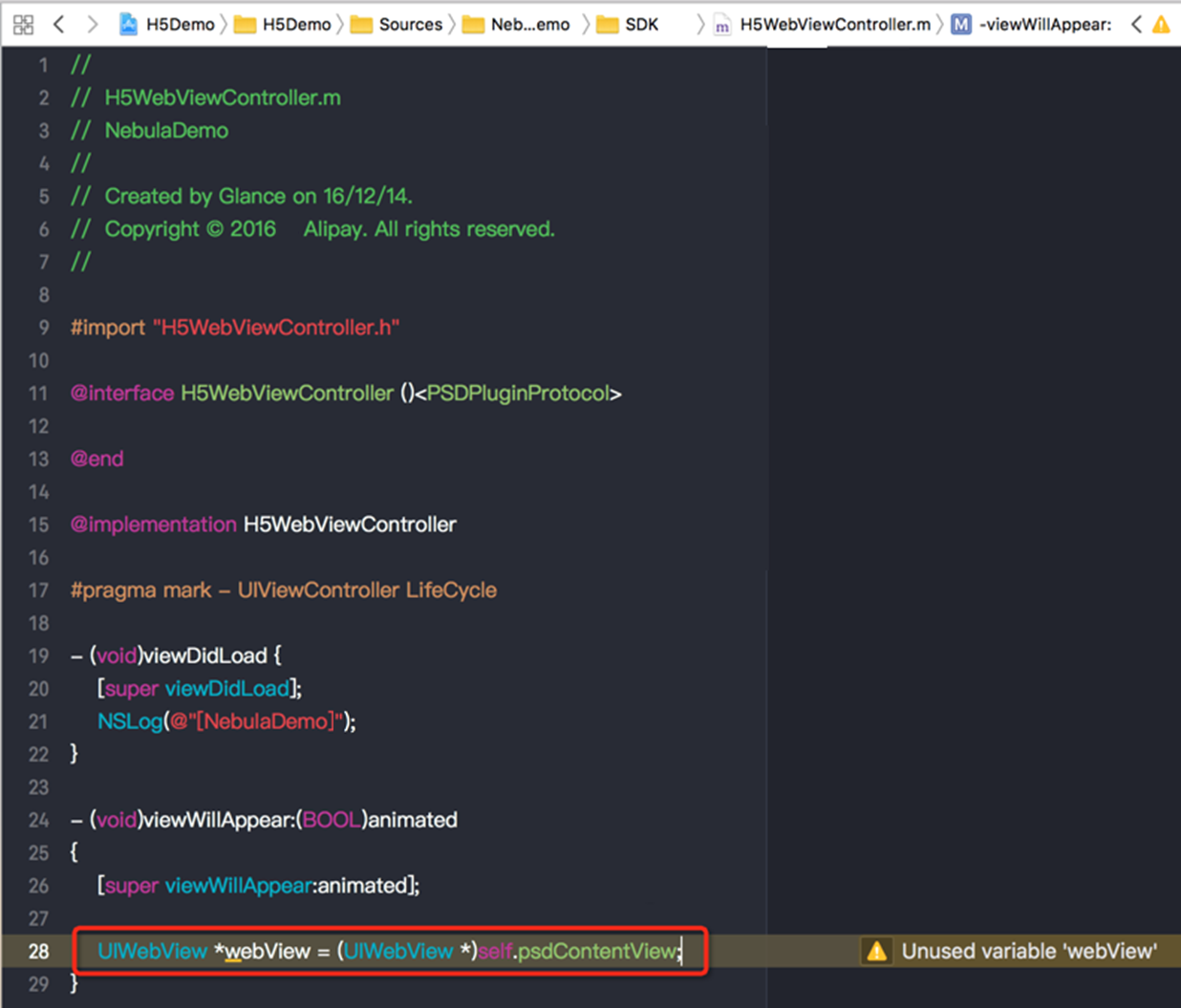
Task: Go back to the previous file
Action: click(59, 24)
